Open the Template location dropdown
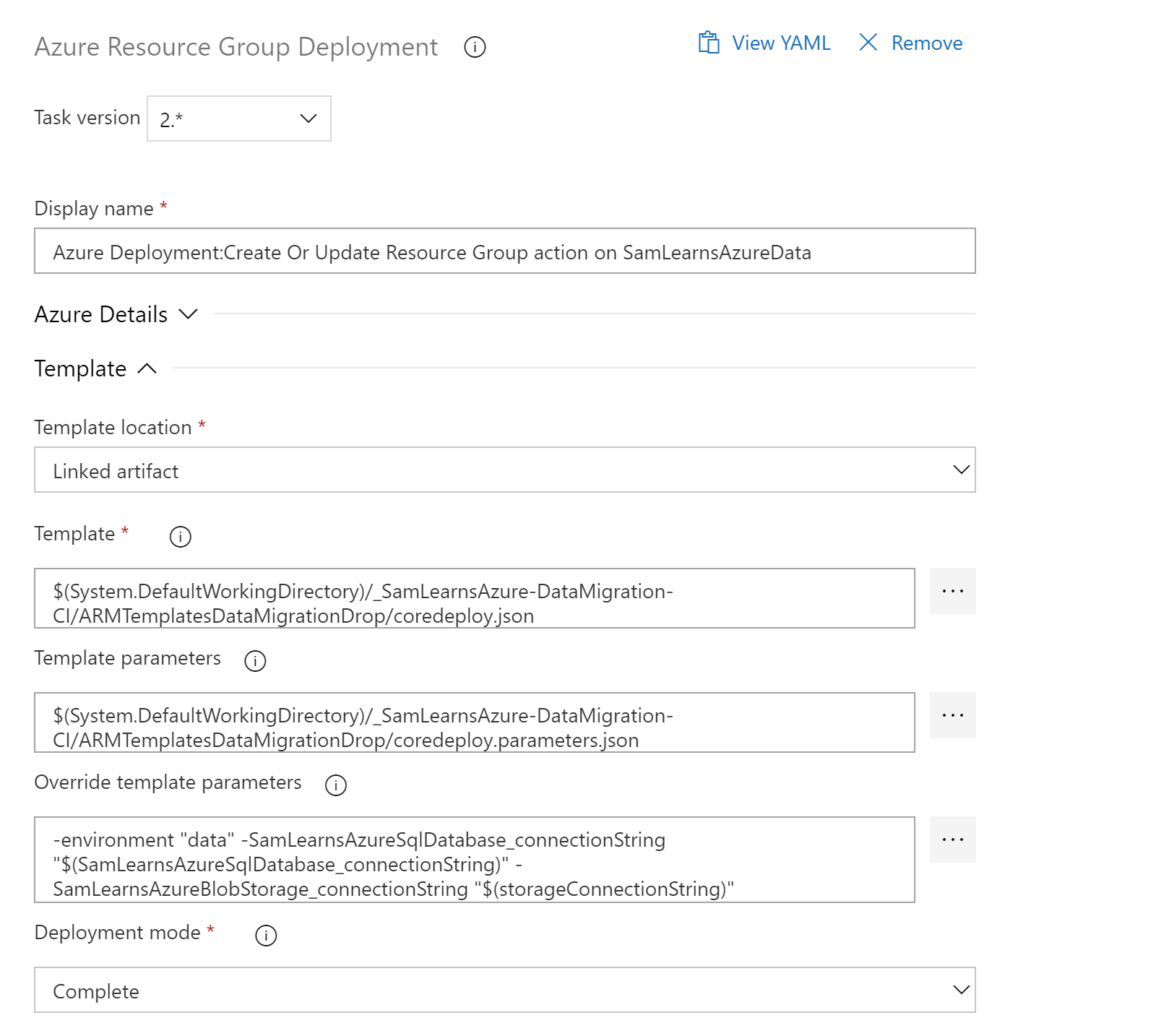The image size is (1156, 1036). click(504, 470)
